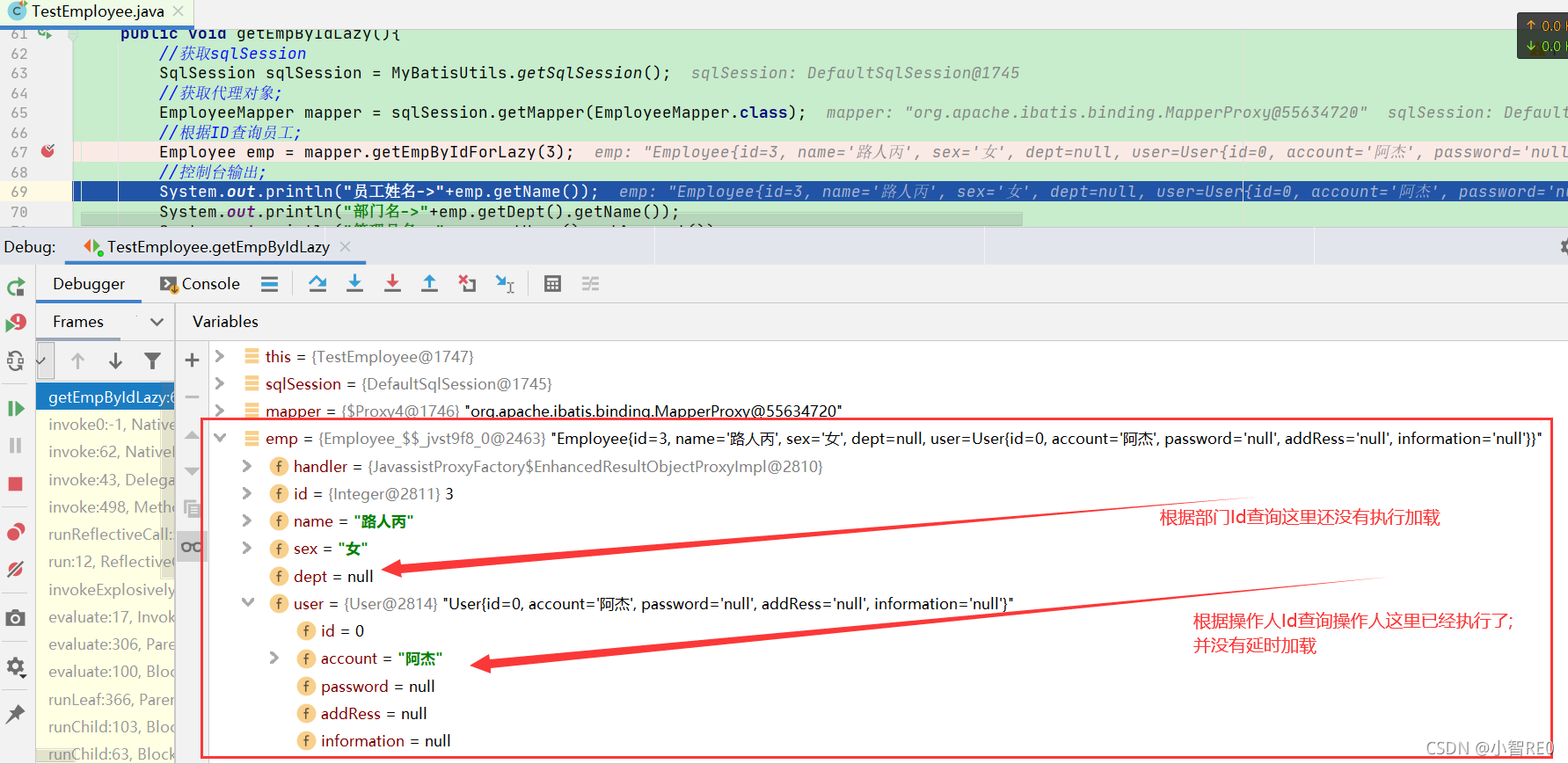The width and height of the screenshot is (1568, 764).
Task: Expand the 'this' variable node
Action: tap(220, 356)
